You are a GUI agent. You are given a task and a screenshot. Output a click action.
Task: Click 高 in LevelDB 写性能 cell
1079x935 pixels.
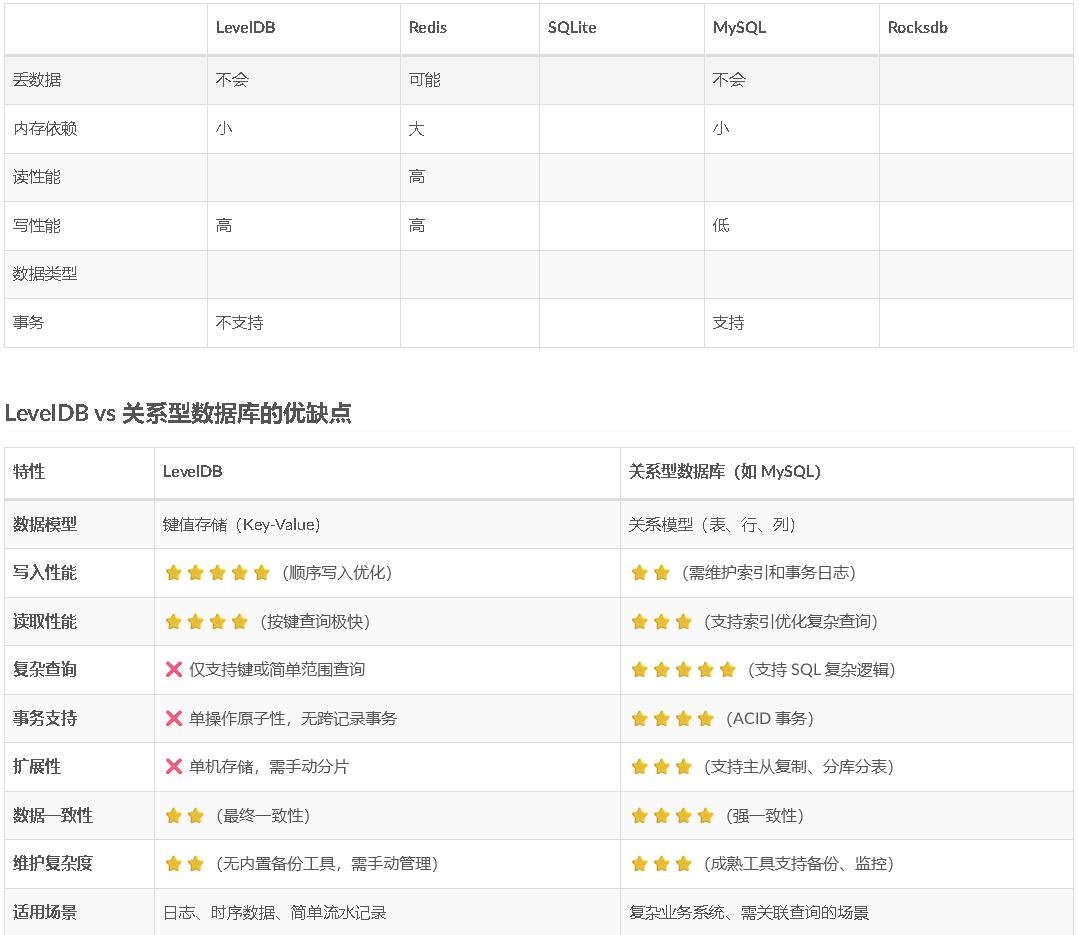point(224,226)
